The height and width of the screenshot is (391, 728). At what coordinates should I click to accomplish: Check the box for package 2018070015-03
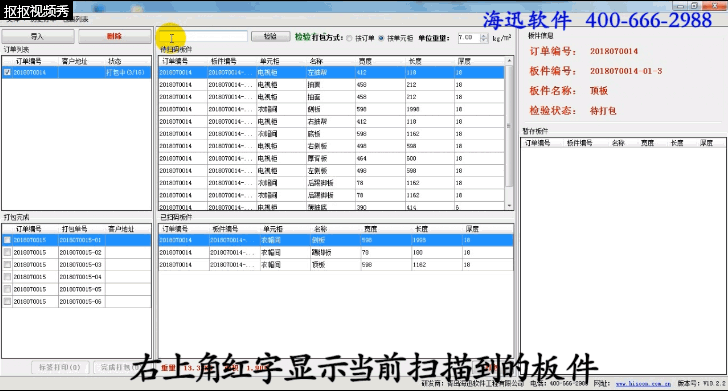click(7, 264)
